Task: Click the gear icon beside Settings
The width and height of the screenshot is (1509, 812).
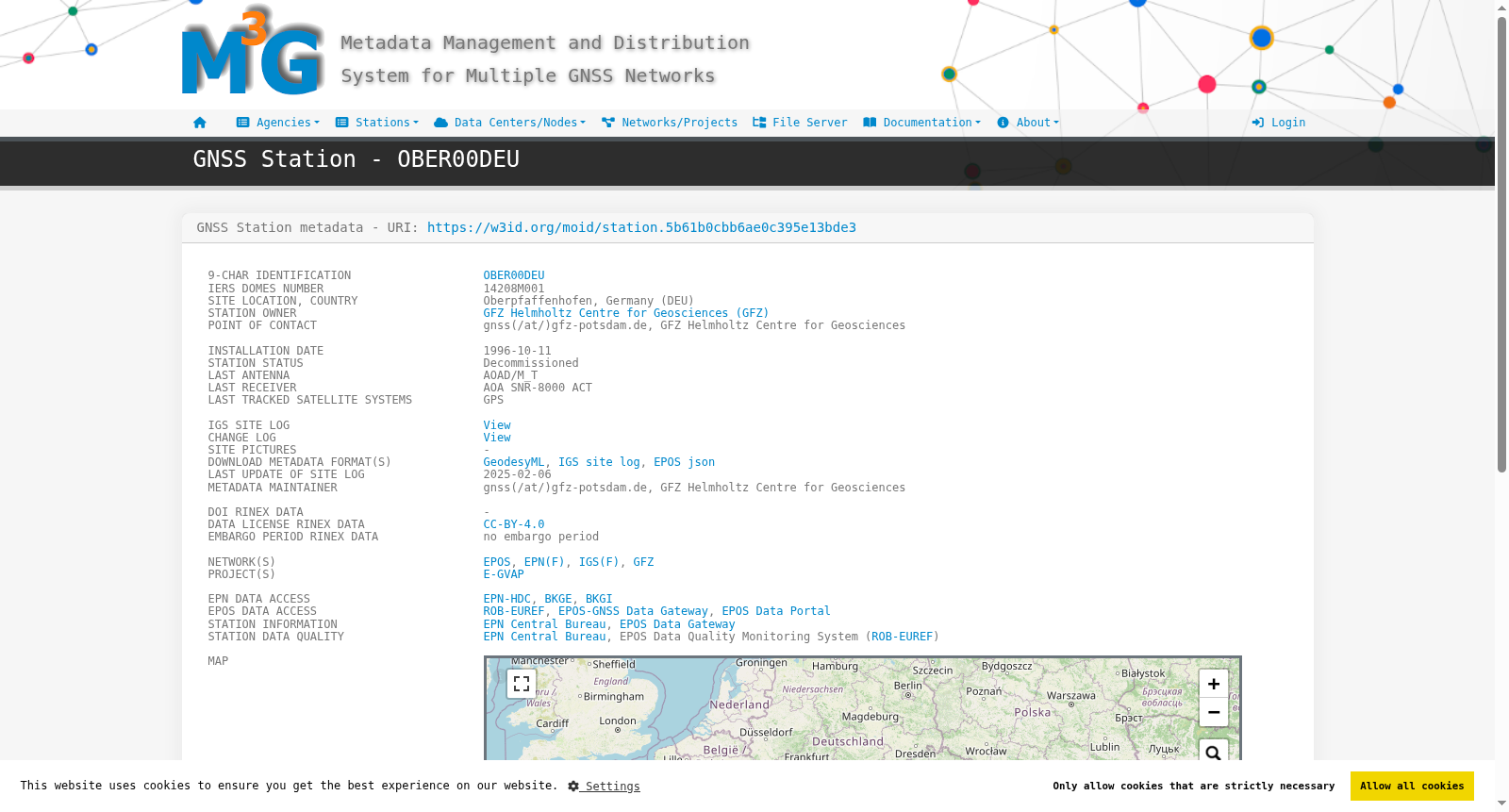Action: pos(573,787)
